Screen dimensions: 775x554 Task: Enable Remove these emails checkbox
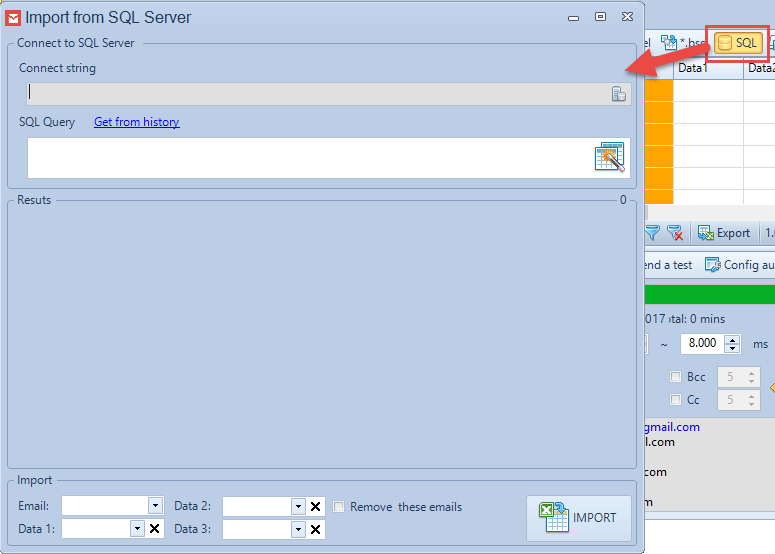click(339, 507)
